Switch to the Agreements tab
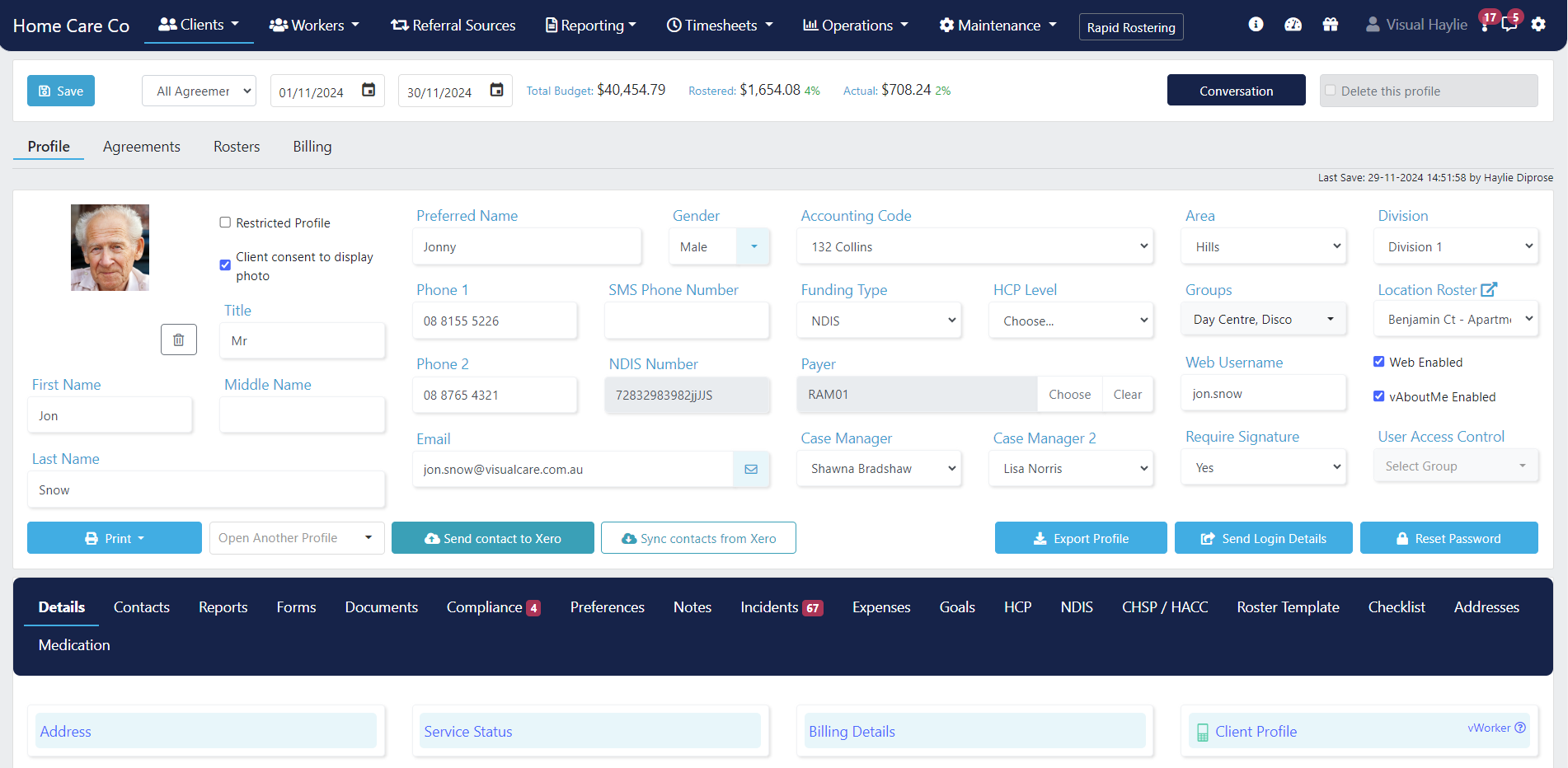This screenshot has width=1568, height=768. tap(142, 147)
